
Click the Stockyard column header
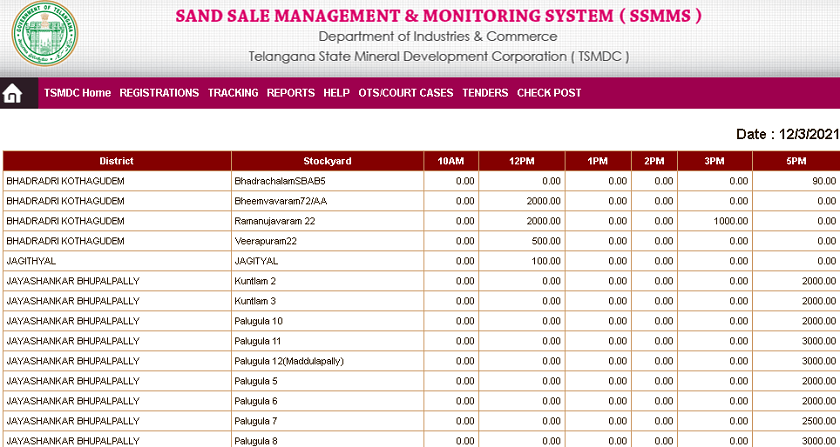[327, 161]
